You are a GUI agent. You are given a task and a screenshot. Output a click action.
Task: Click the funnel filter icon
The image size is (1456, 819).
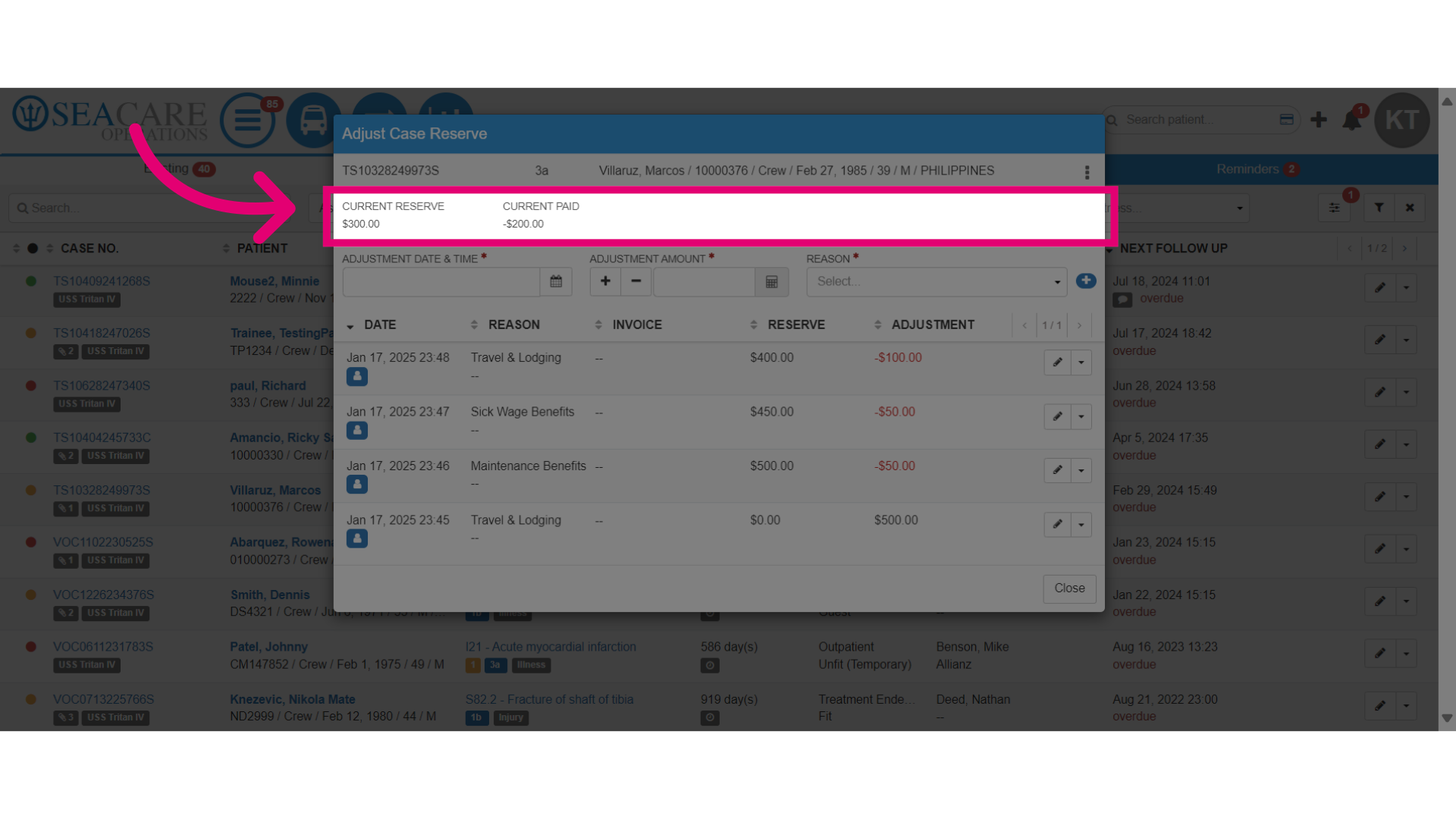[1379, 208]
